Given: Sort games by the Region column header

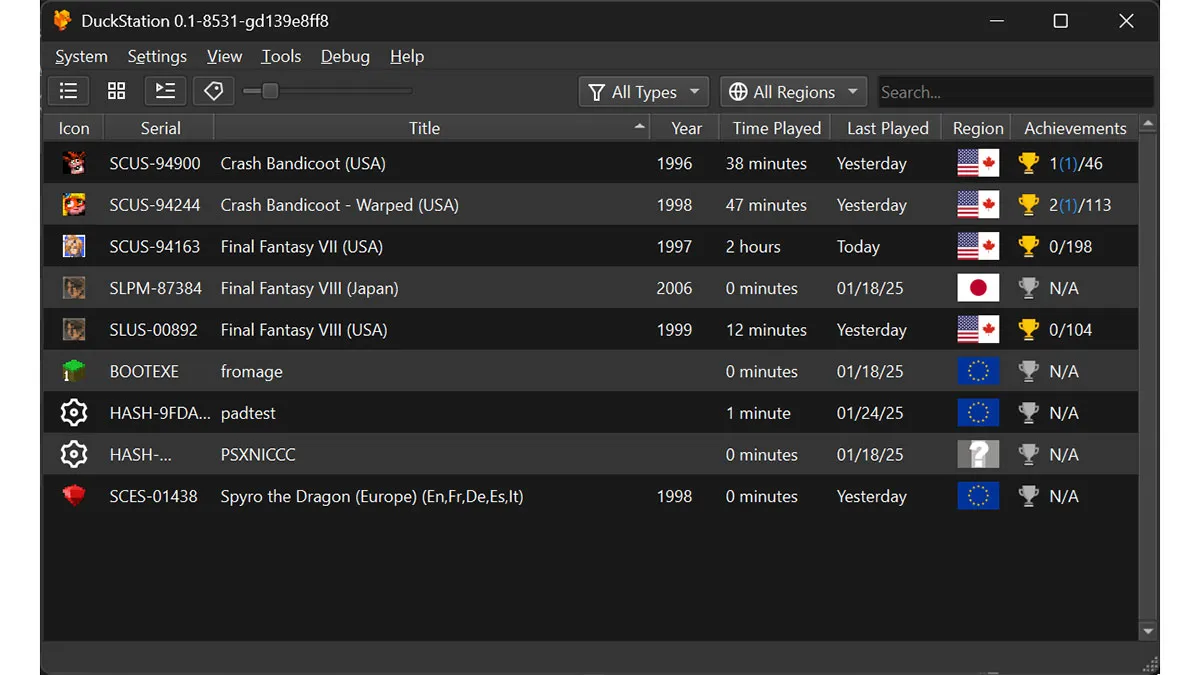Looking at the screenshot, I should pyautogui.click(x=978, y=128).
